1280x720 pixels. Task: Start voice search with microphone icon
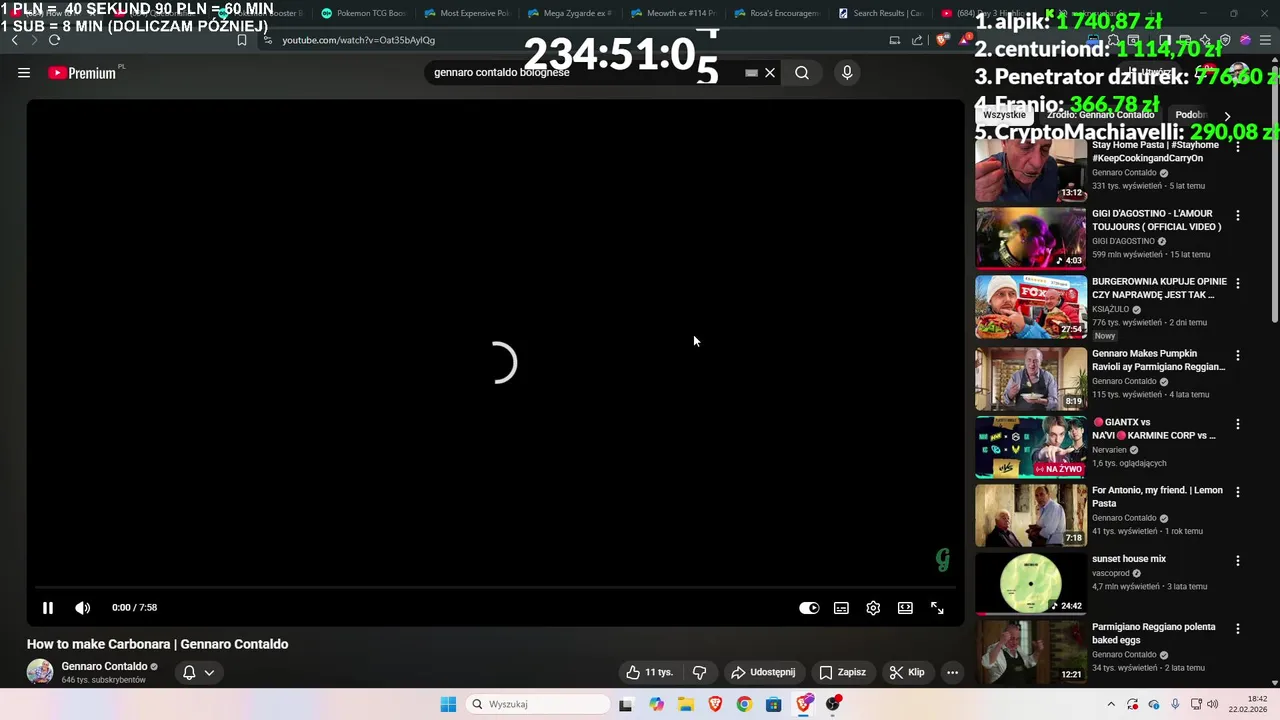pos(847,73)
